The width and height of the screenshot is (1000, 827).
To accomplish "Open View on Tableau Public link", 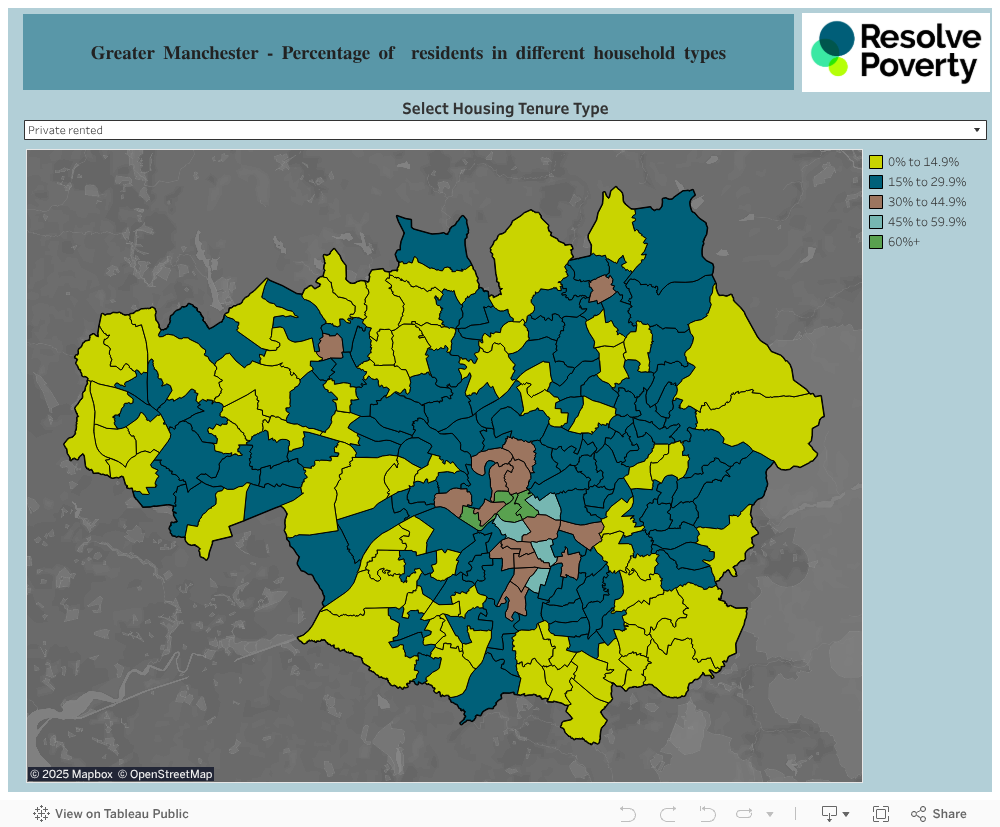I will tap(121, 814).
